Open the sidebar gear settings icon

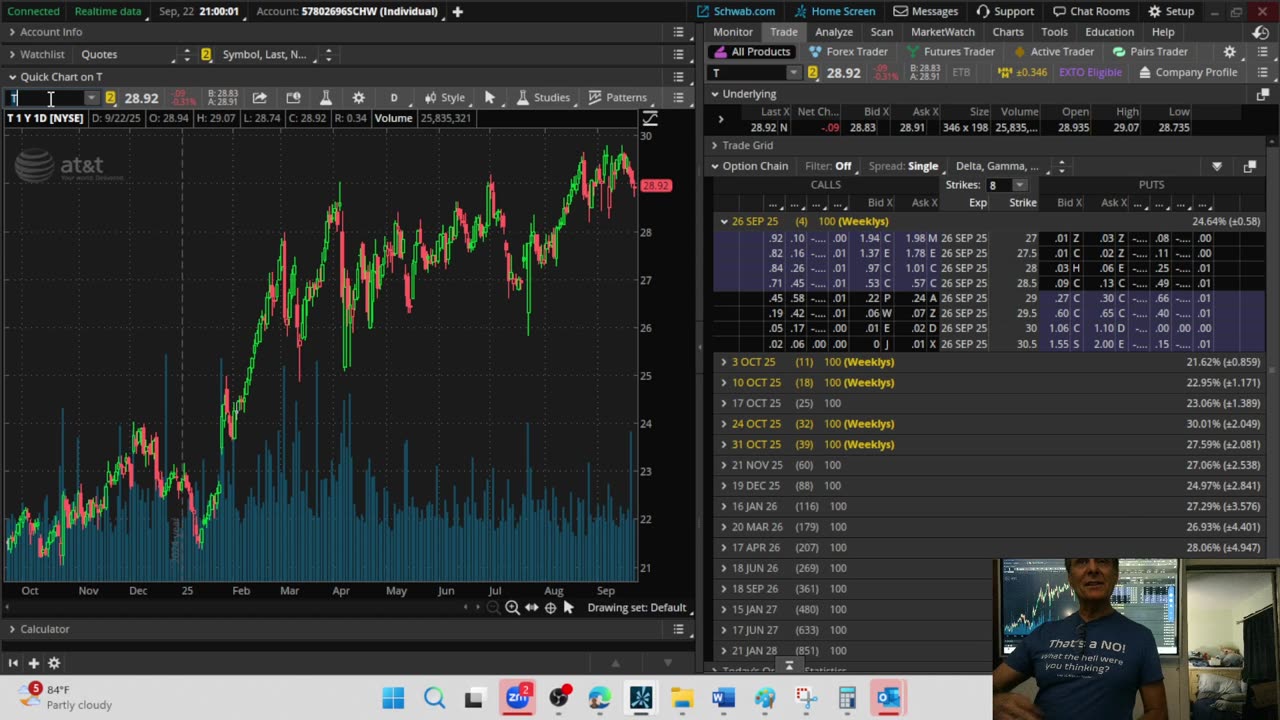[x=54, y=662]
